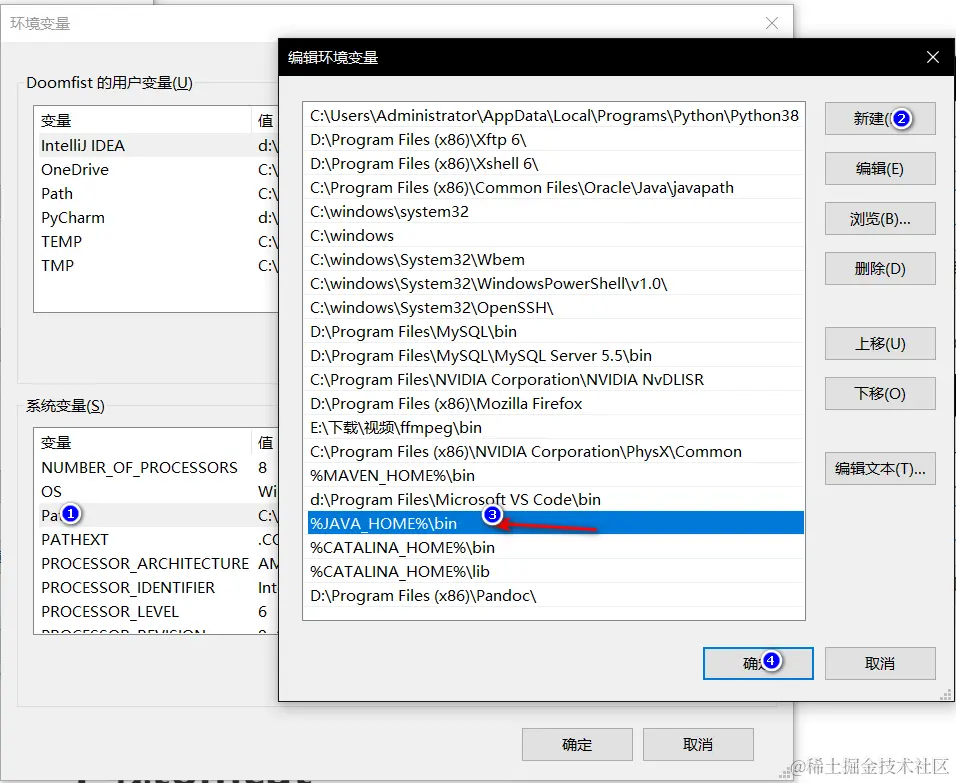Select IntelliJ IDEA in user variables

pos(157,145)
